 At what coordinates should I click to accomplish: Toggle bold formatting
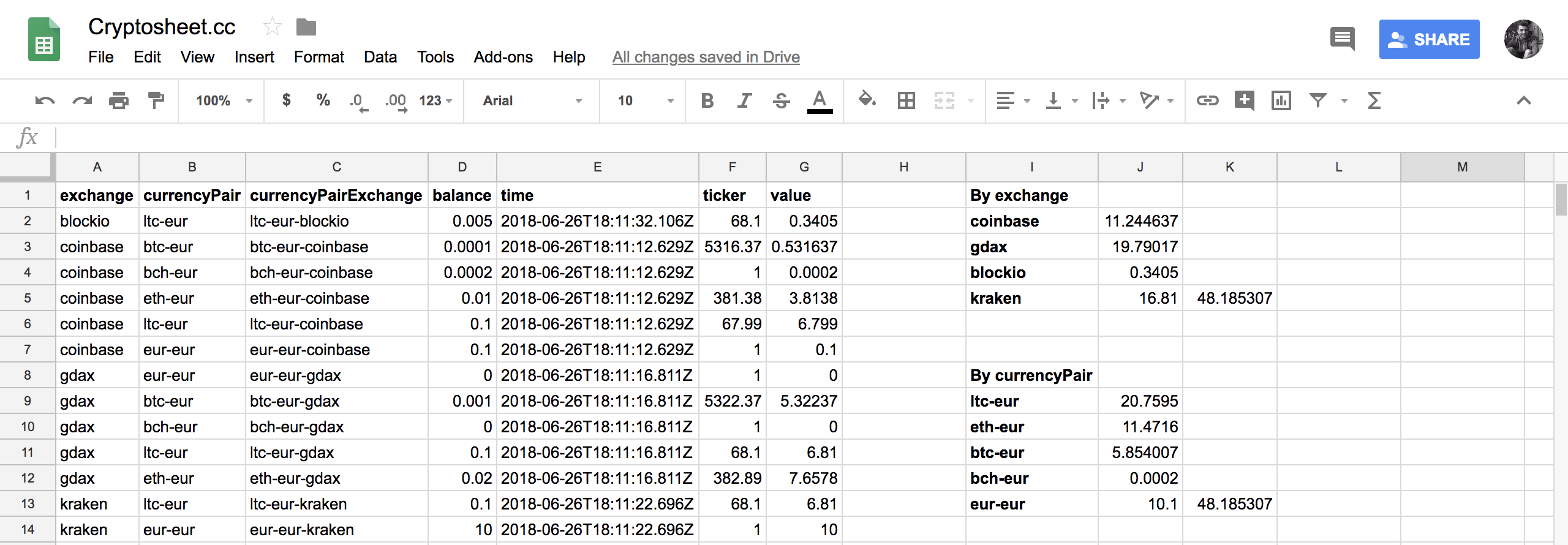pyautogui.click(x=707, y=100)
